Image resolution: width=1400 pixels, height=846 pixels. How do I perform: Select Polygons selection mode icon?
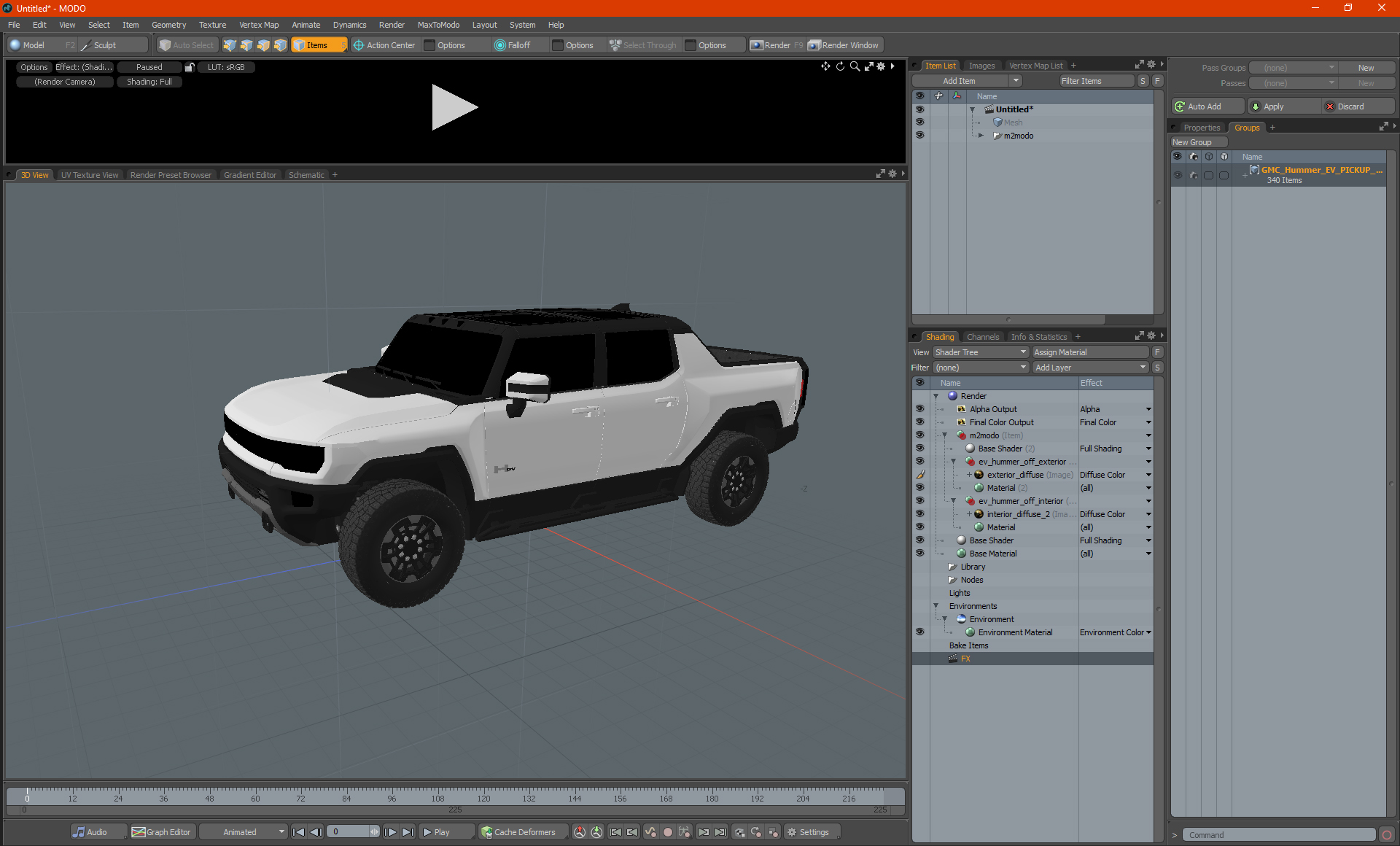[263, 45]
